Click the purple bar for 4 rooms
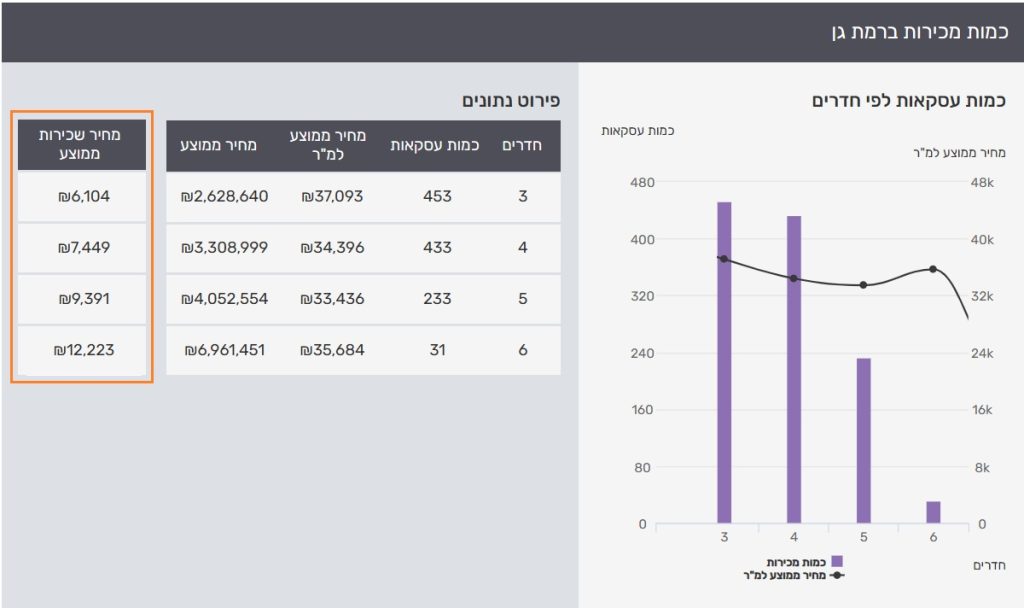 pyautogui.click(x=794, y=369)
